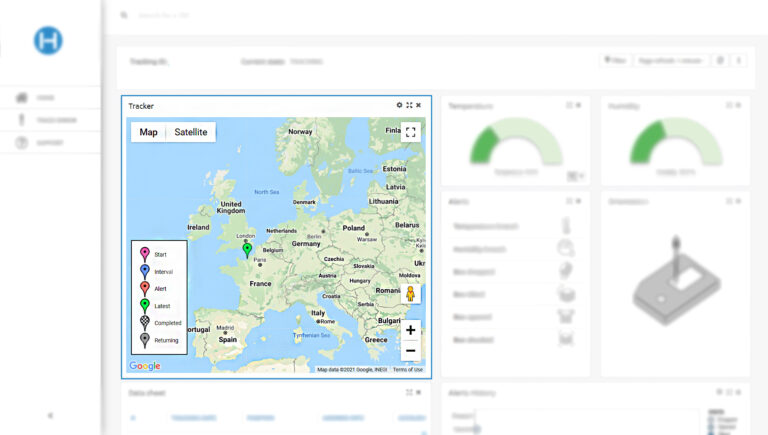Toggle fullscreen map view button

[410, 132]
